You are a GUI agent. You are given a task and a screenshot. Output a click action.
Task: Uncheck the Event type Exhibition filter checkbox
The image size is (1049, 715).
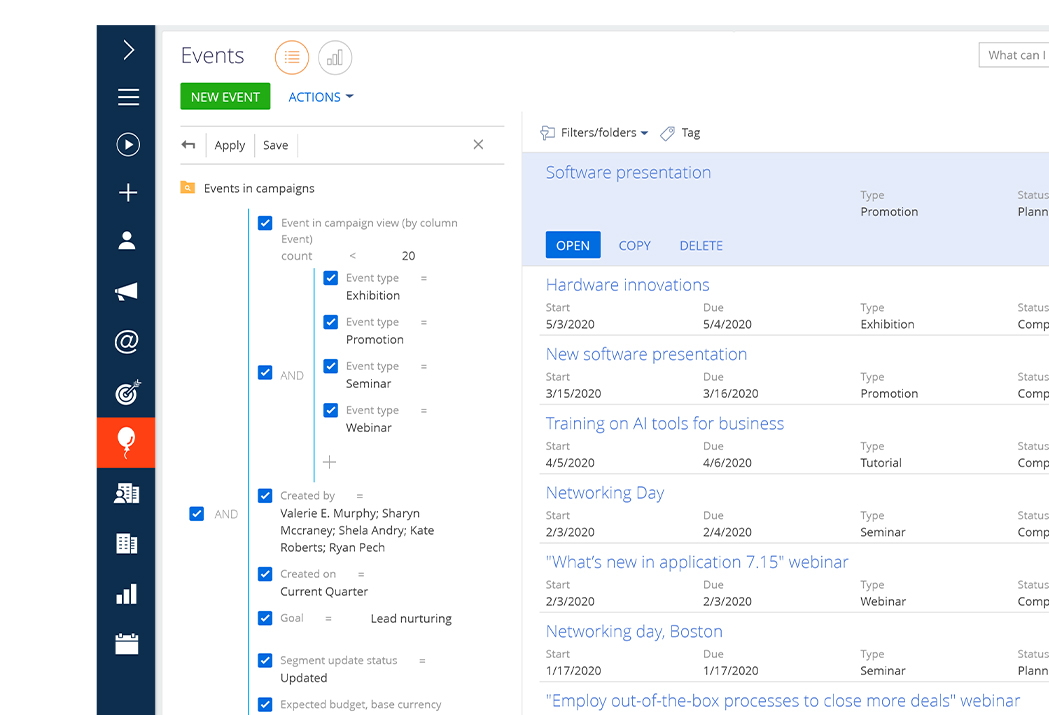(x=331, y=278)
